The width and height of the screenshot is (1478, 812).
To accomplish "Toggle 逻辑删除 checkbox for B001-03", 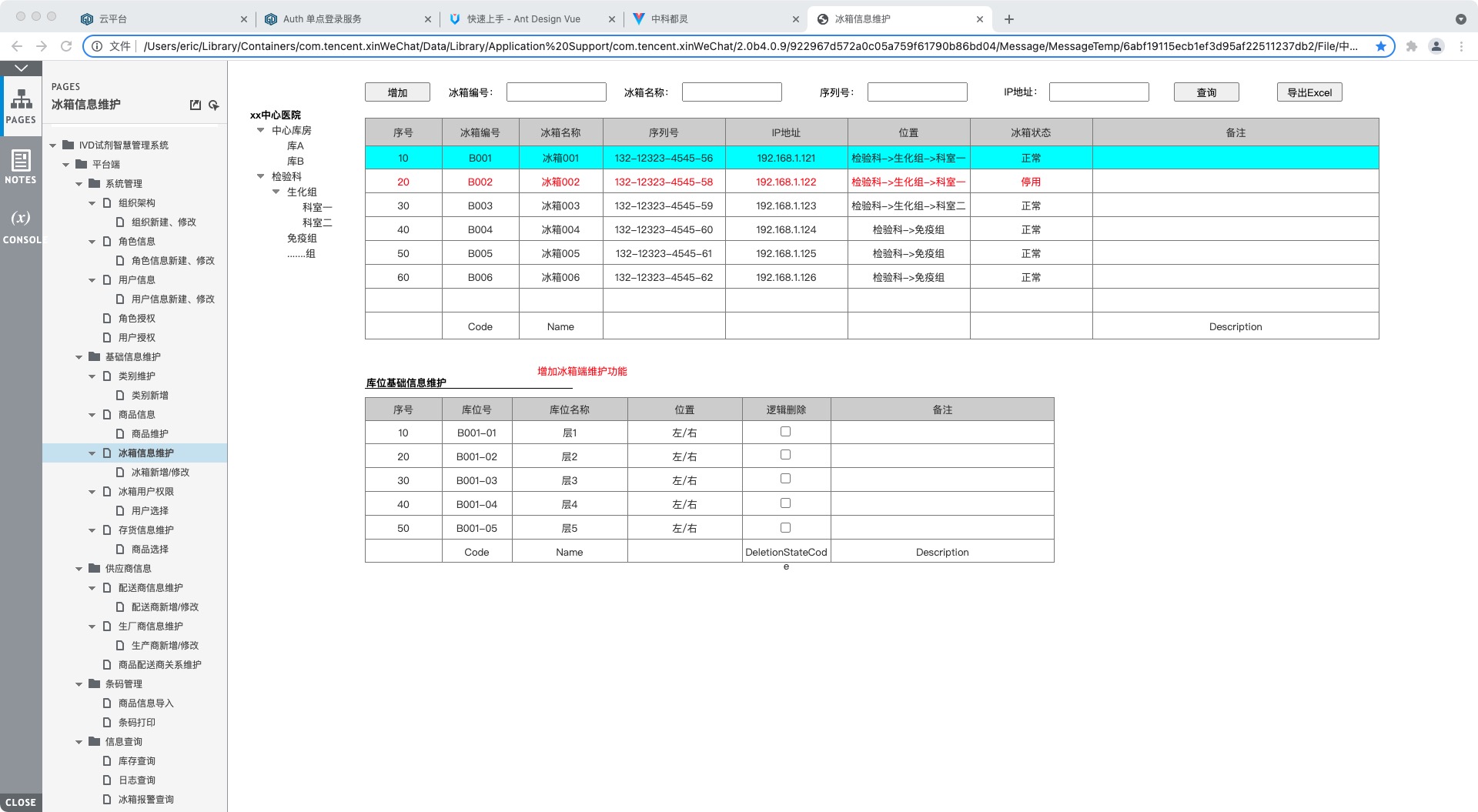I will click(785, 479).
